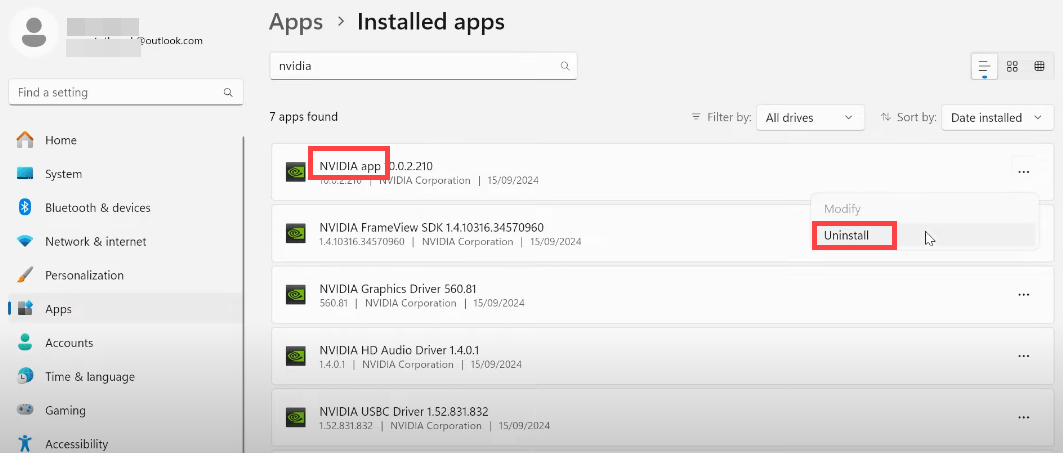This screenshot has height=453, width=1063.
Task: Open options for NVIDIA Graphics Driver 560.81
Action: click(1023, 295)
